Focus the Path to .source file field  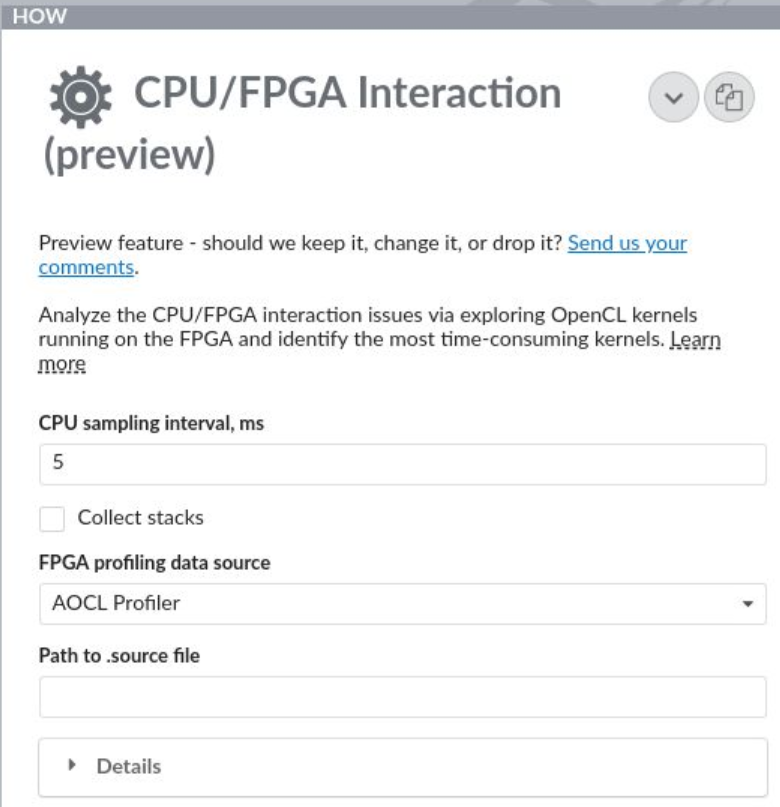[402, 697]
